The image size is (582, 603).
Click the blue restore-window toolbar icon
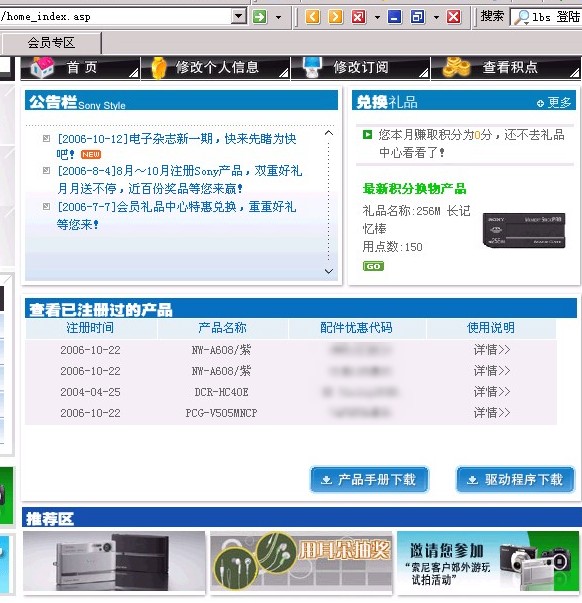pyautogui.click(x=418, y=17)
